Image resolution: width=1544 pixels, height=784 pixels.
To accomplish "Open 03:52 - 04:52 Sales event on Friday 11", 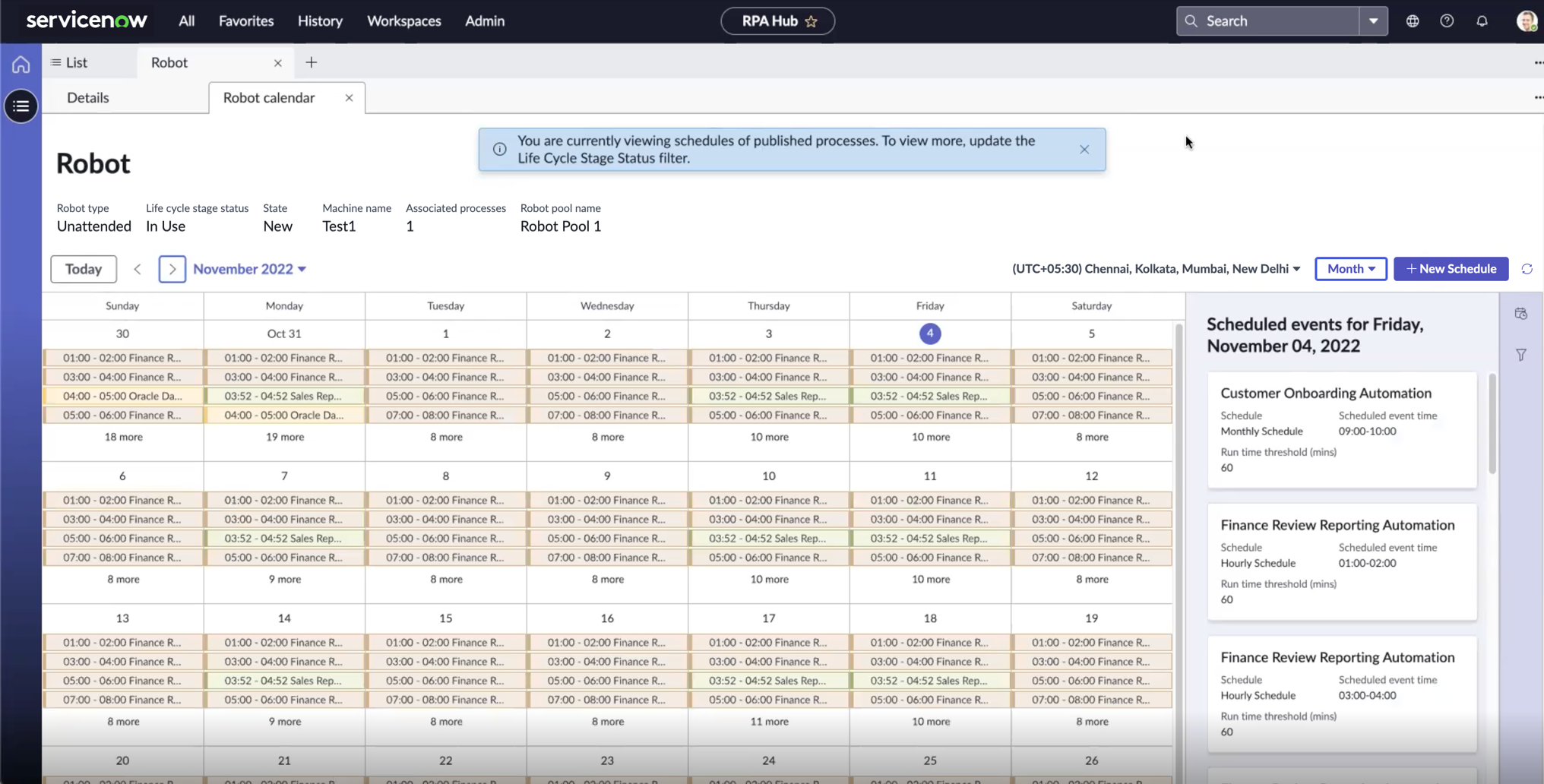I will point(930,538).
